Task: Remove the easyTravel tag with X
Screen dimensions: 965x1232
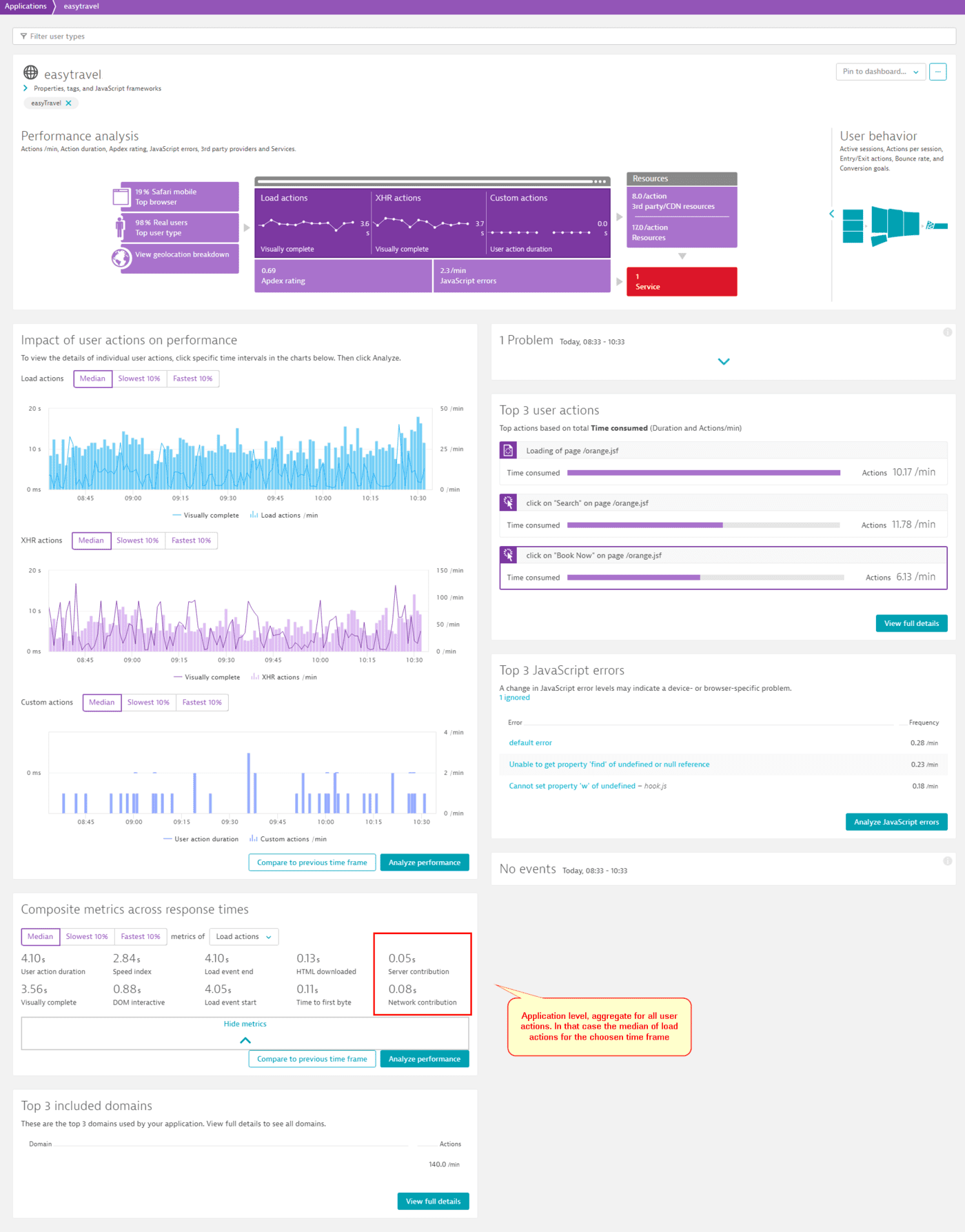Action: click(x=68, y=103)
